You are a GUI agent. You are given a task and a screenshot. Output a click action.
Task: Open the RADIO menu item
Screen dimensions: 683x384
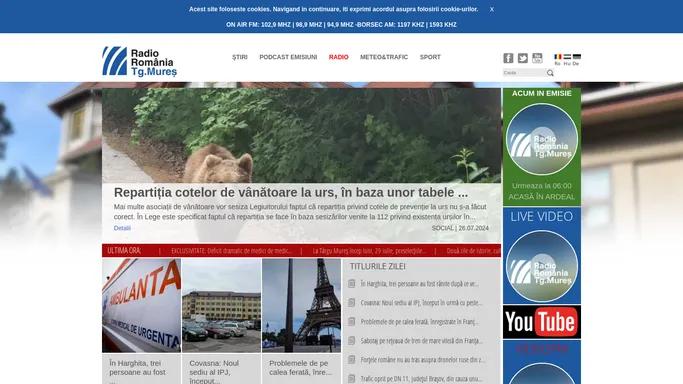[x=338, y=57]
